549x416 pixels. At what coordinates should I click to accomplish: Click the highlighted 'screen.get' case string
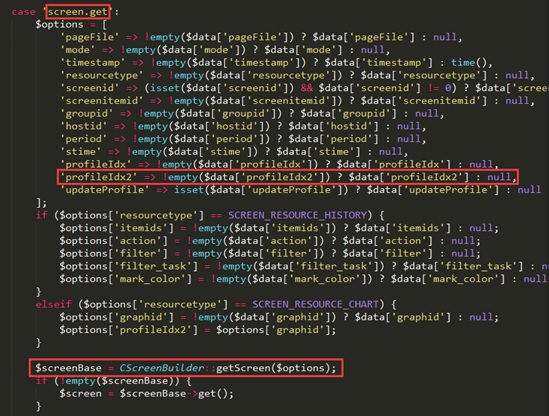tap(78, 12)
